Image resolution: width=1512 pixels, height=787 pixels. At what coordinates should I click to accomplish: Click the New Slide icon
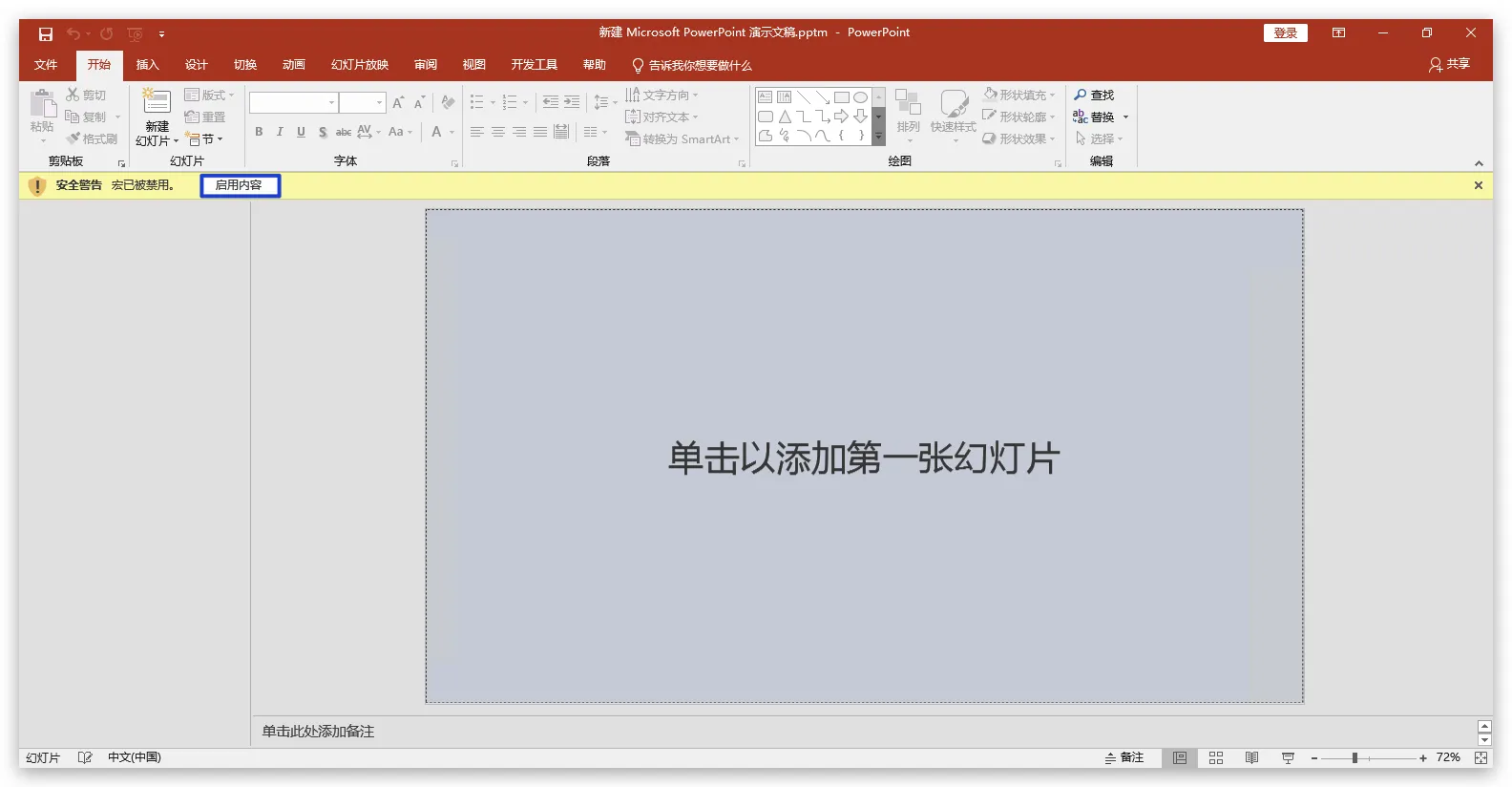point(157,101)
